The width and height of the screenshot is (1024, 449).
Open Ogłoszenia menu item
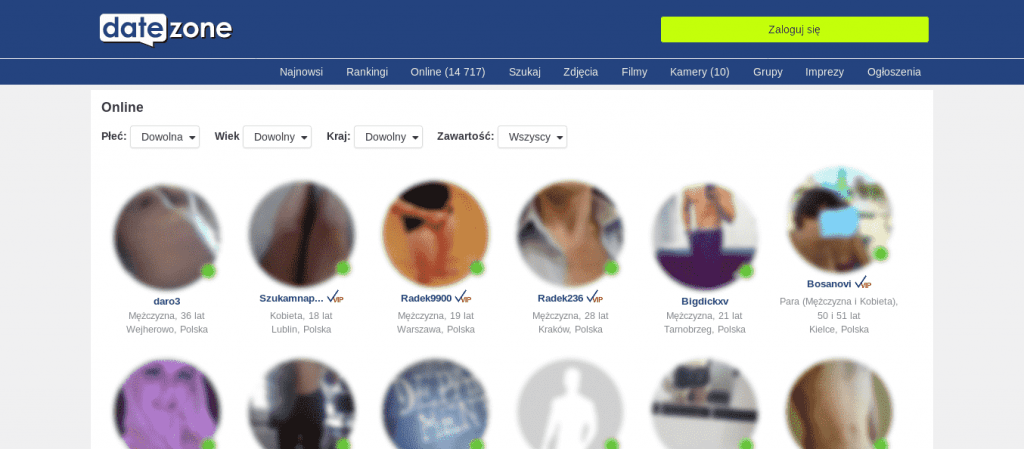pyautogui.click(x=893, y=72)
